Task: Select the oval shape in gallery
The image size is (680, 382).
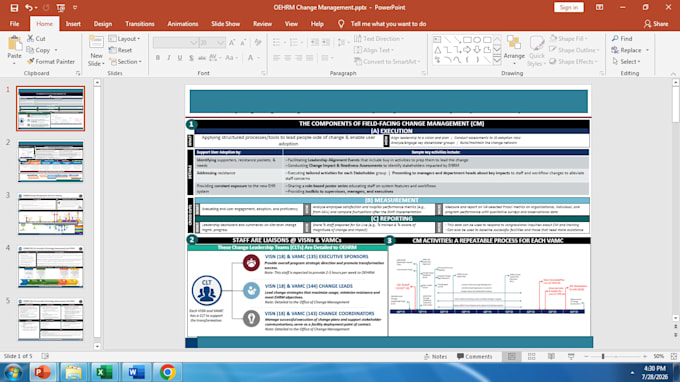Action: [x=477, y=40]
